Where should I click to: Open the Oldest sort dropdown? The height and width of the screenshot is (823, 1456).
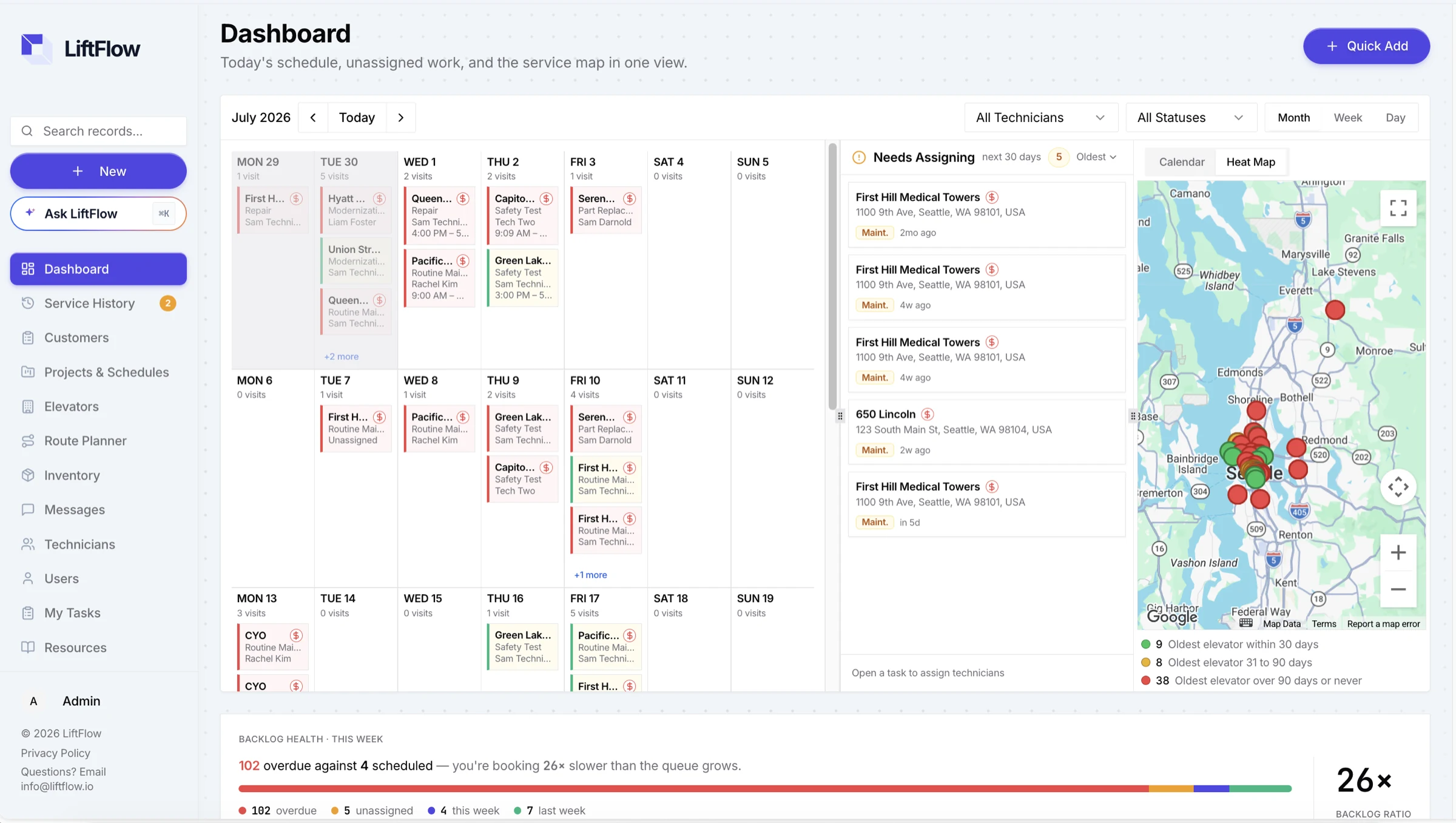1096,157
